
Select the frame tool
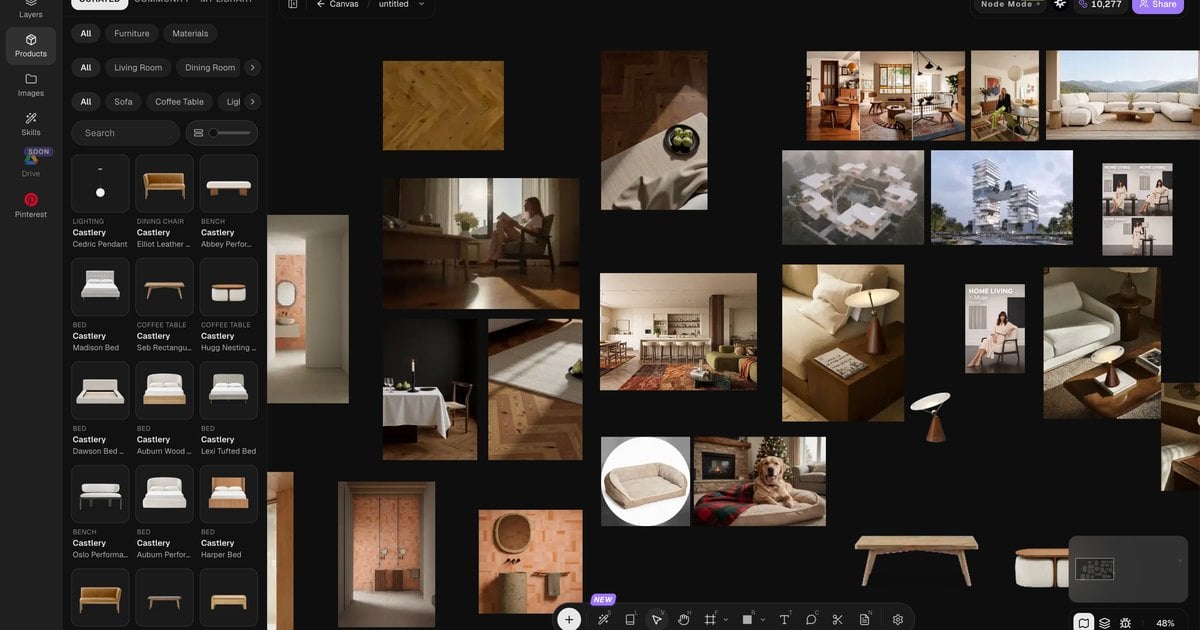710,619
